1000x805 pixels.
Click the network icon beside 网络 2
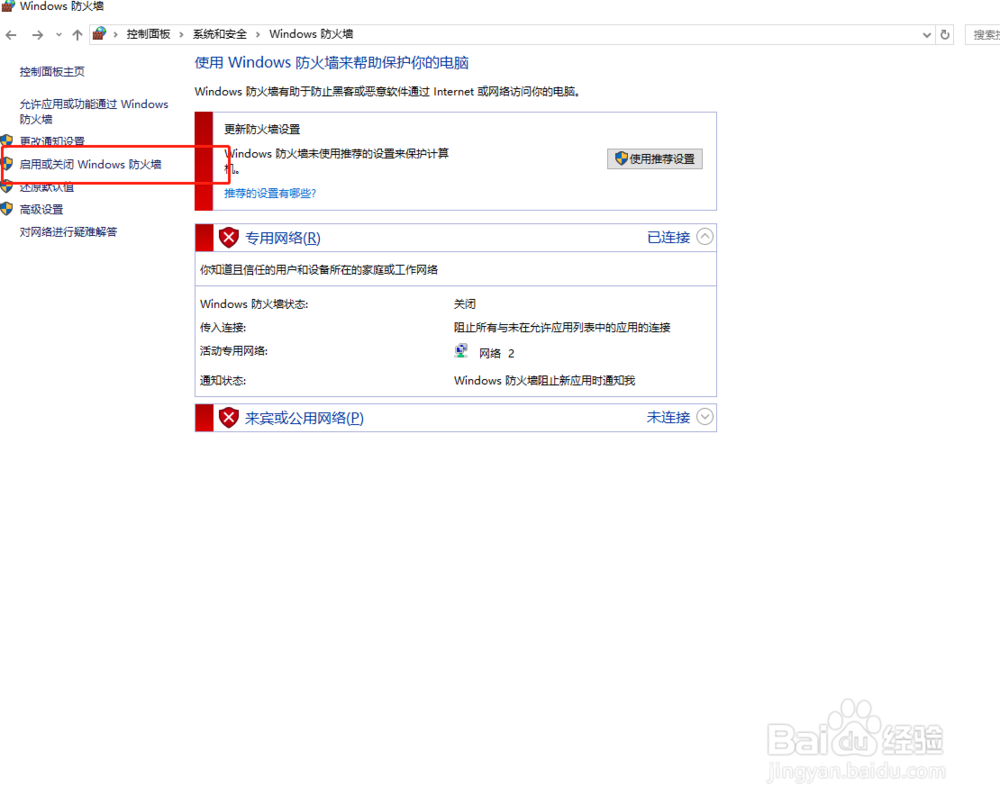[461, 351]
